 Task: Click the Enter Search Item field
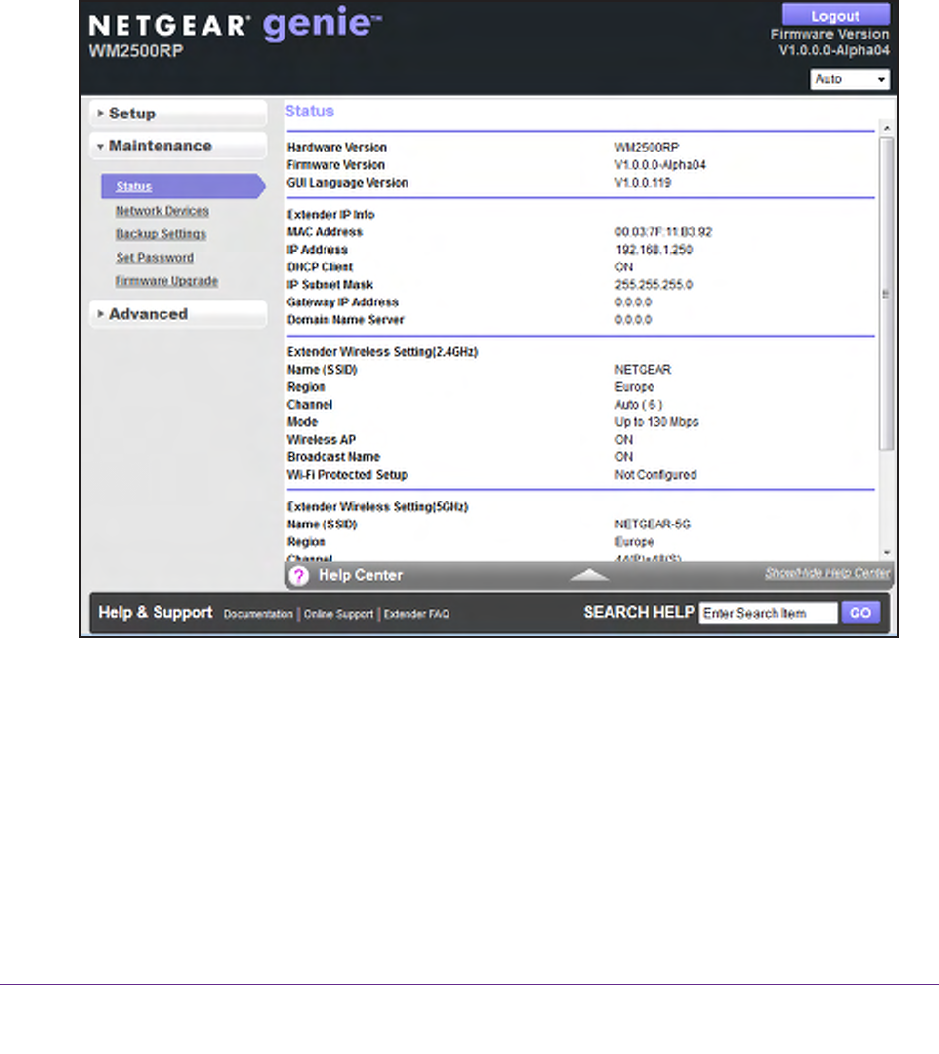click(768, 613)
